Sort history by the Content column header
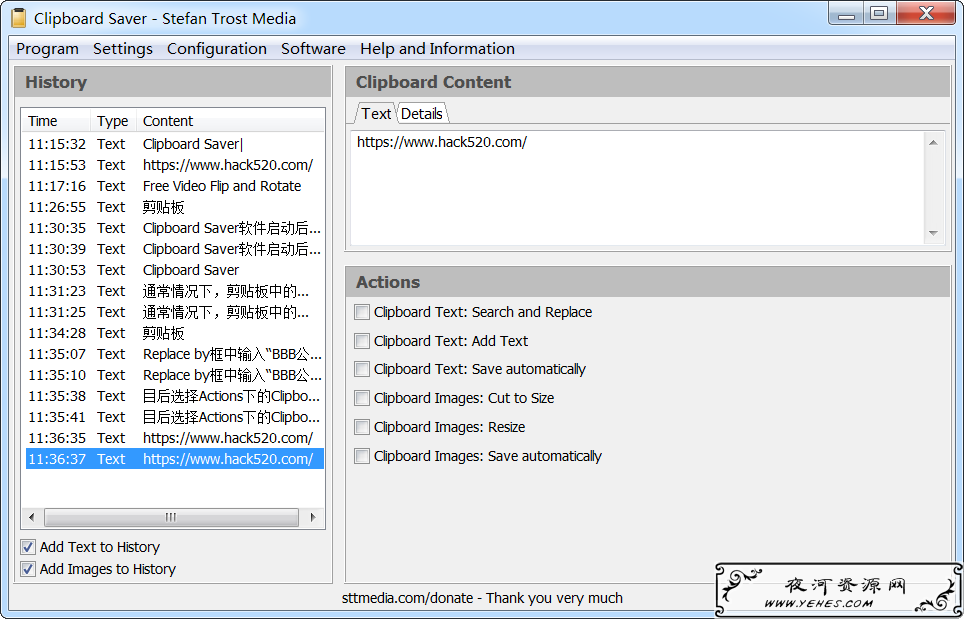Image resolution: width=964 pixels, height=619 pixels. pyautogui.click(x=231, y=121)
